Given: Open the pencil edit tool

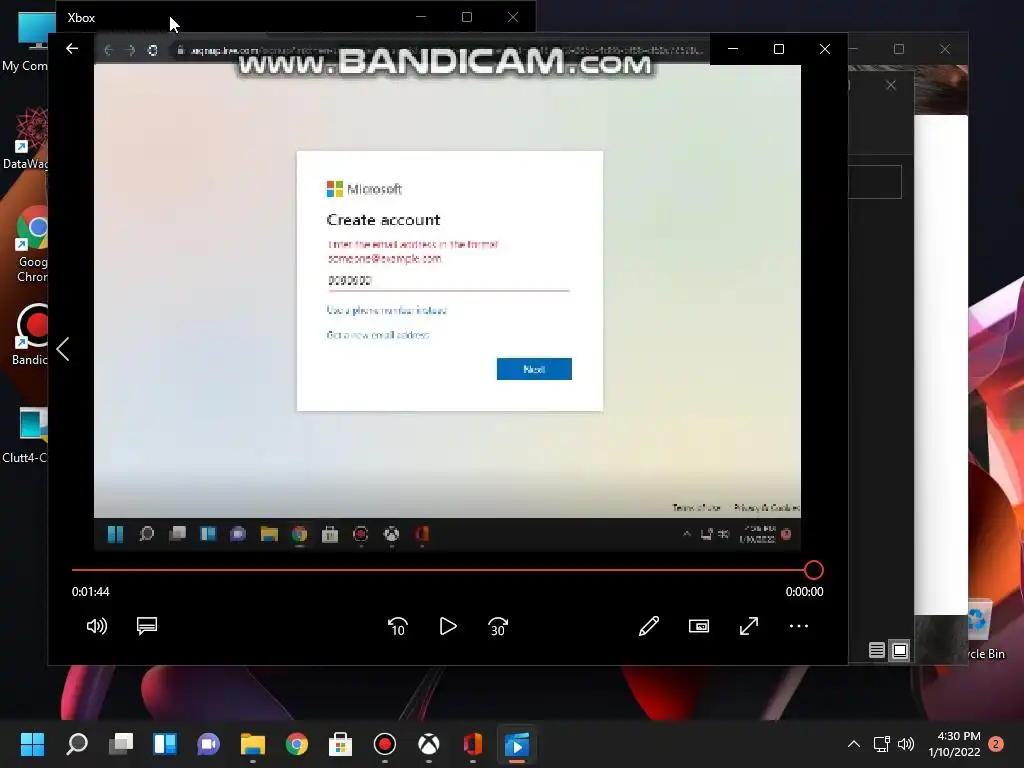Looking at the screenshot, I should click(x=648, y=626).
